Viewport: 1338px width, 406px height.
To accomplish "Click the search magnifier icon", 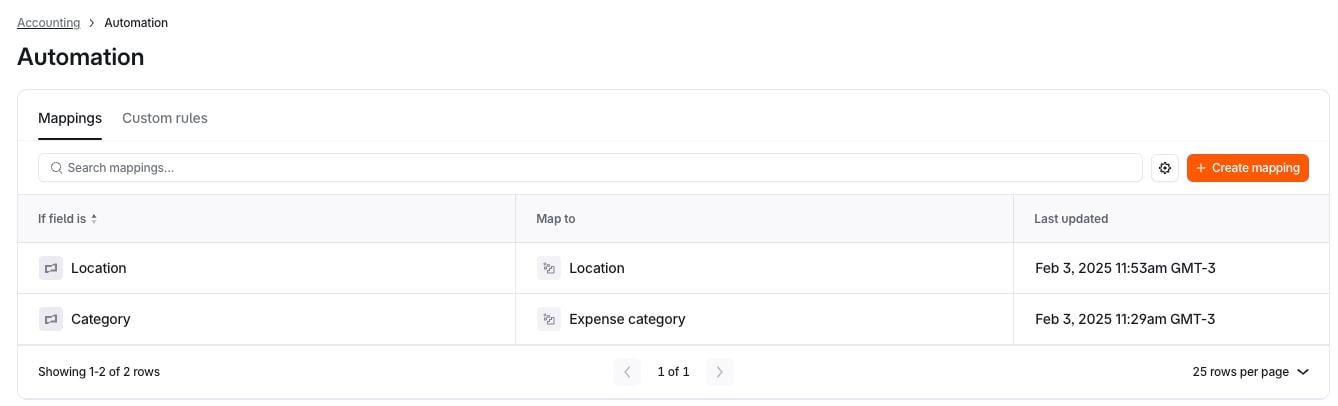I will click(57, 168).
